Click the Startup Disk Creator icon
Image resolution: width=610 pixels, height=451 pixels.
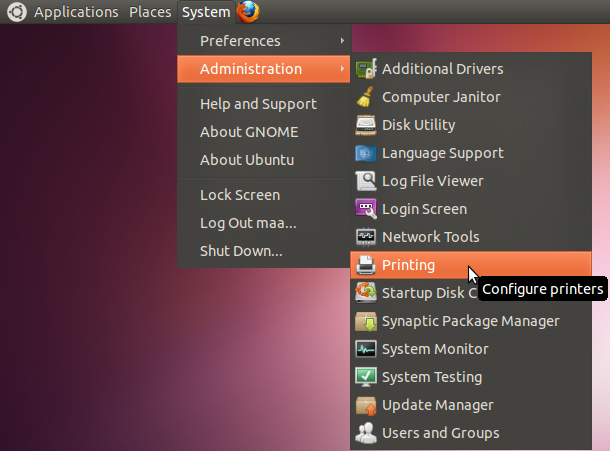(x=366, y=293)
